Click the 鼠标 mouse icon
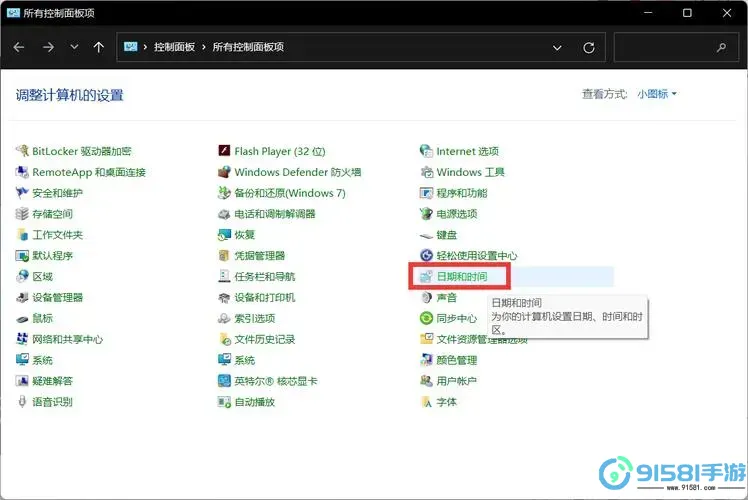This screenshot has height=500, width=748. click(23, 318)
